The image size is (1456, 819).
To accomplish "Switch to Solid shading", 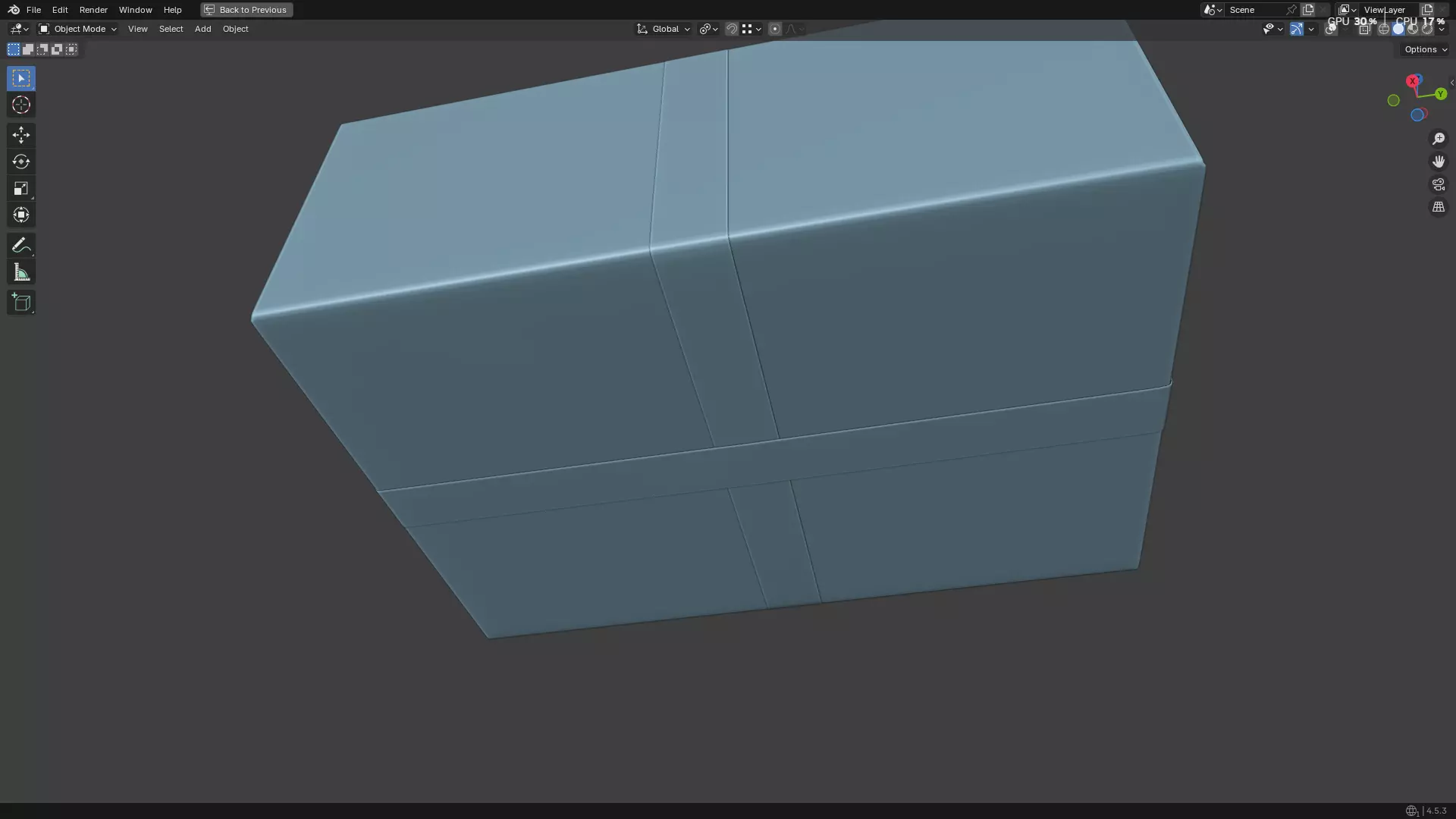I will pos(1398,29).
